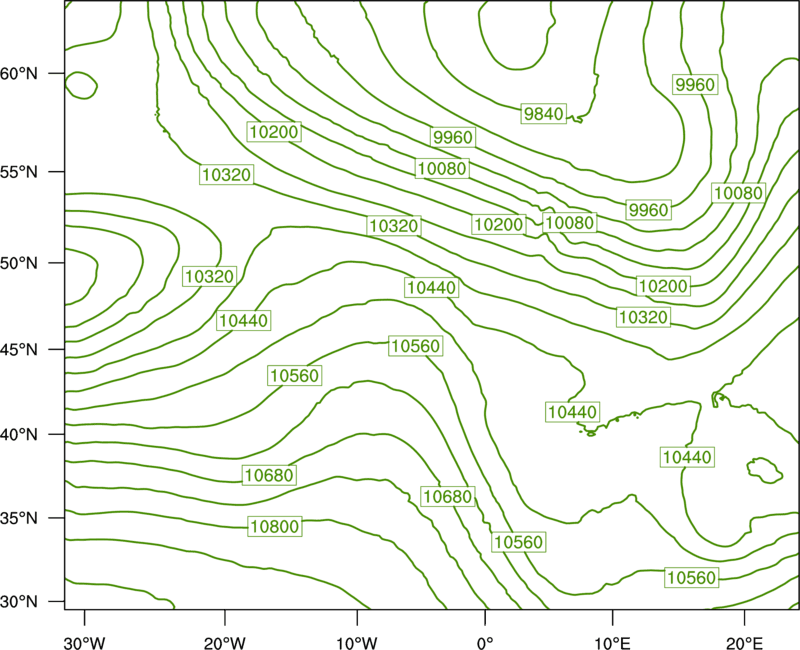Click the 35°N latitude axis label
Image resolution: width=800 pixels, height=650 pixels.
click(x=19, y=518)
